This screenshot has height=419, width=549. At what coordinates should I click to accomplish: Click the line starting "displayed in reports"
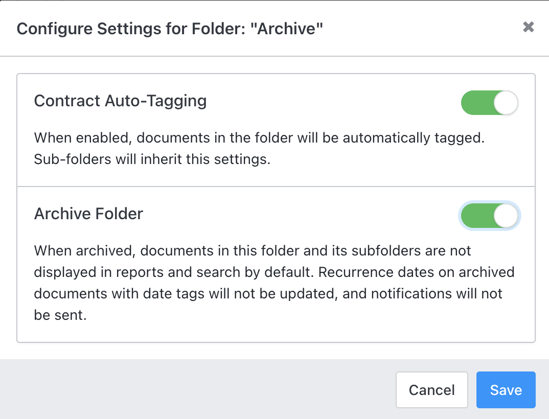[x=274, y=272]
